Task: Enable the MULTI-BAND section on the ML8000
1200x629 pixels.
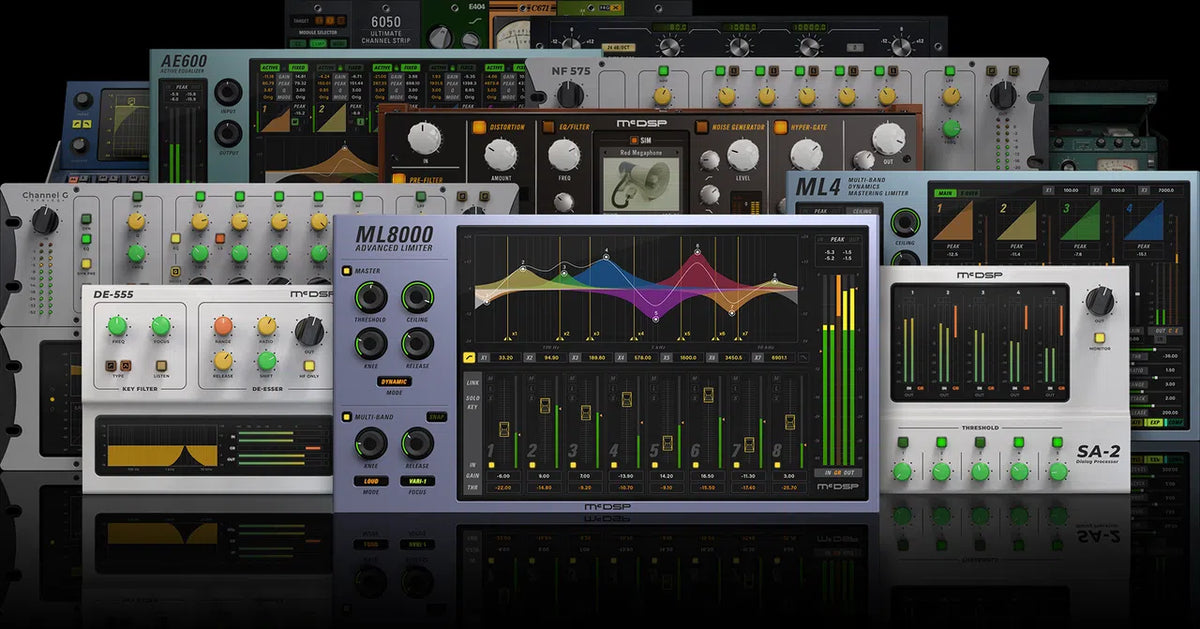Action: tap(346, 416)
